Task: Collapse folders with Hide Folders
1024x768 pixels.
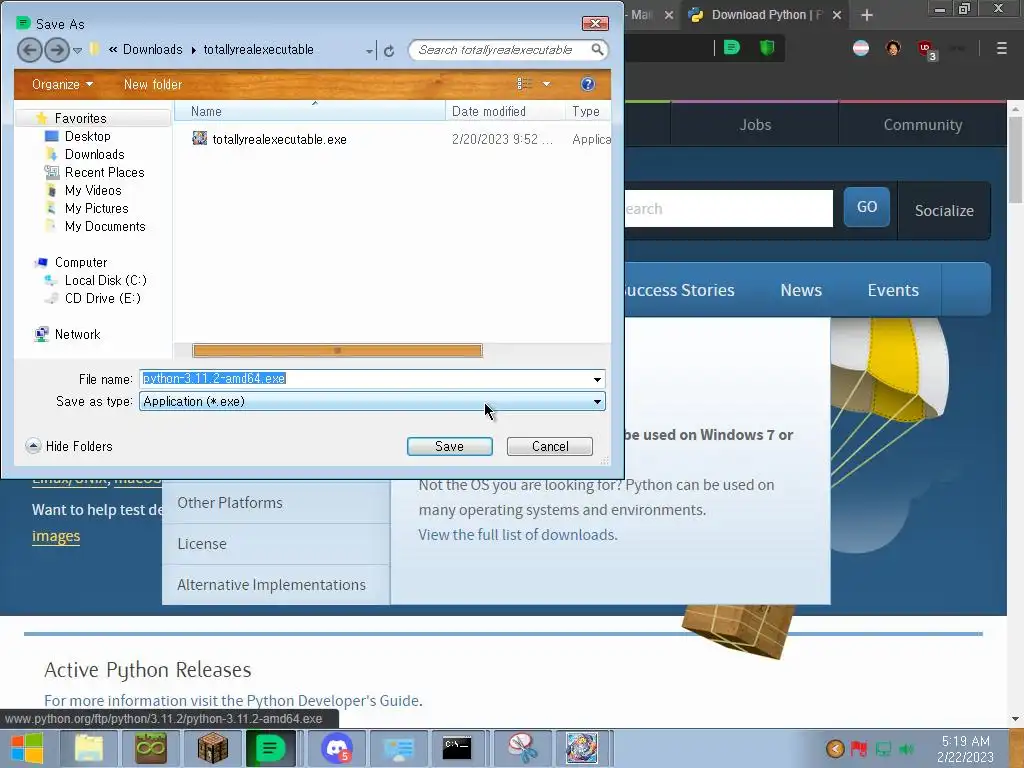Action: point(69,446)
